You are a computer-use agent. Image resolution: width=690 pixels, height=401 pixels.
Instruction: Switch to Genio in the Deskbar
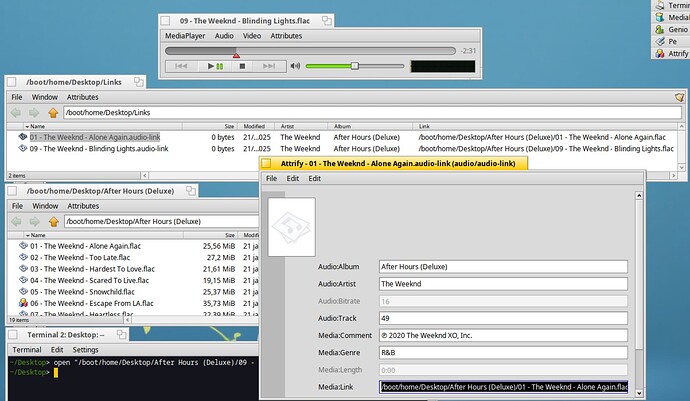(x=672, y=29)
